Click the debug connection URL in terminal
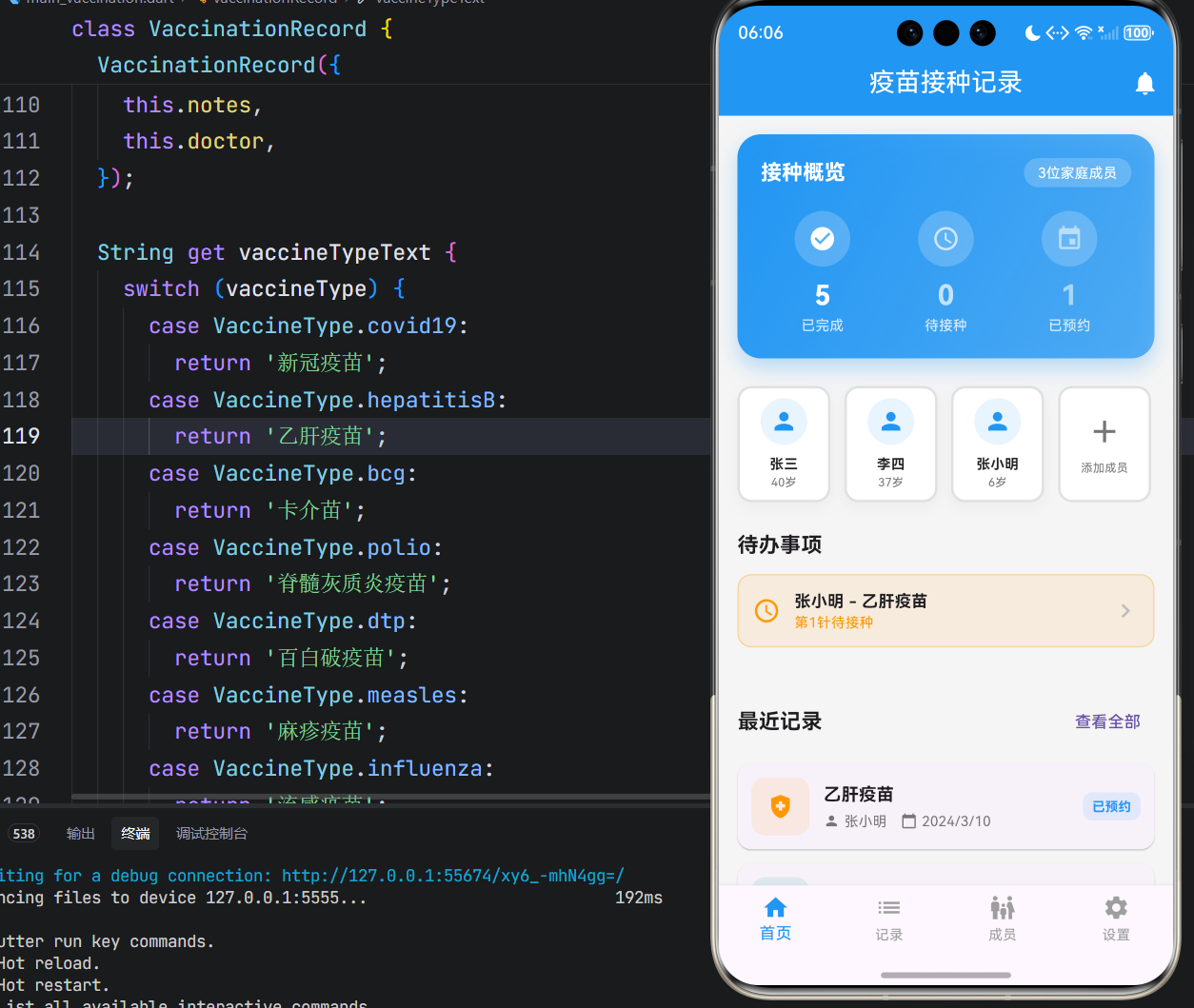 [x=453, y=876]
